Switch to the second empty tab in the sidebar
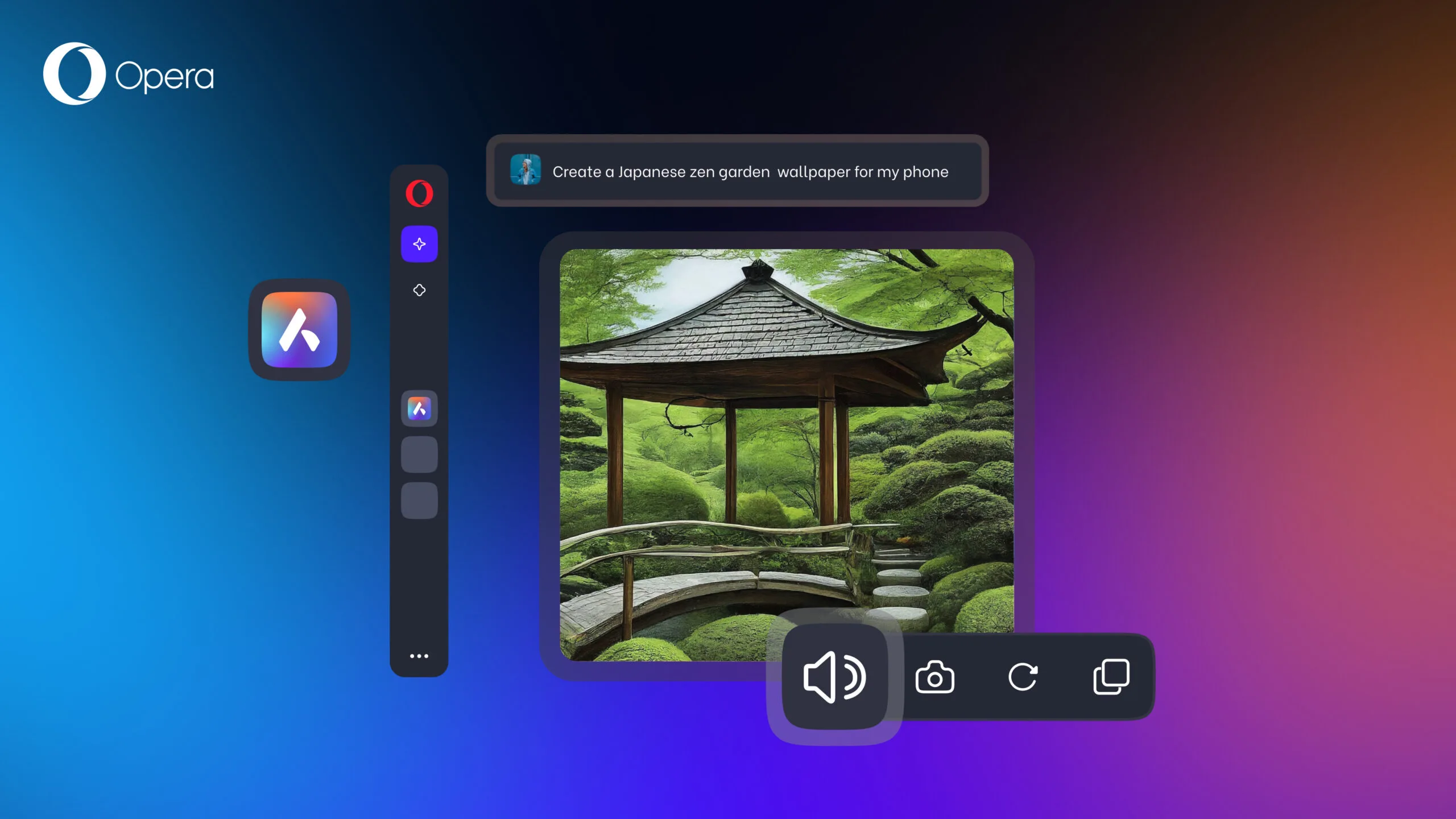Viewport: 1456px width, 819px height. (x=419, y=499)
